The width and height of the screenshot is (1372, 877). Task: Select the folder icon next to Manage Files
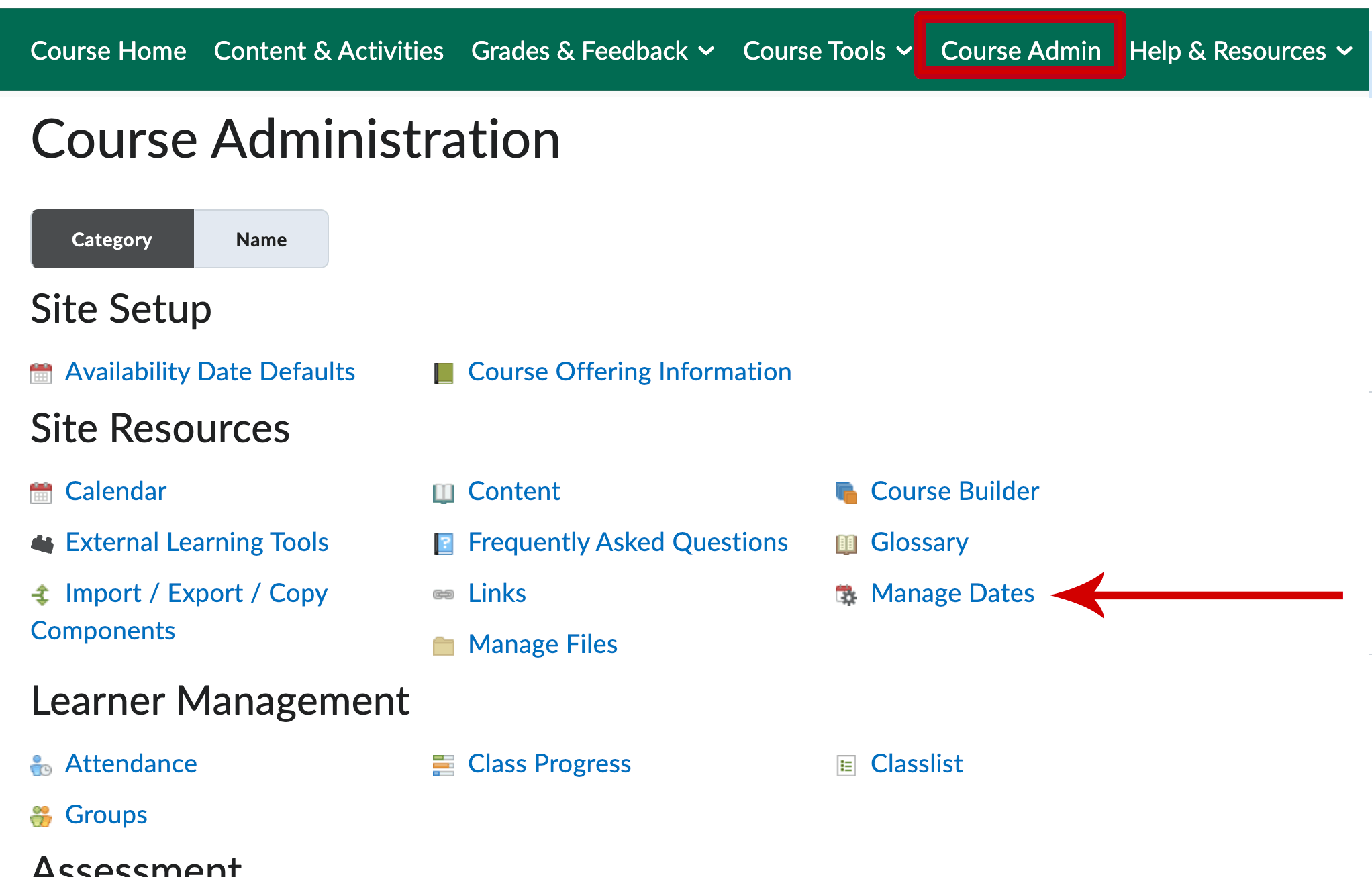click(444, 645)
